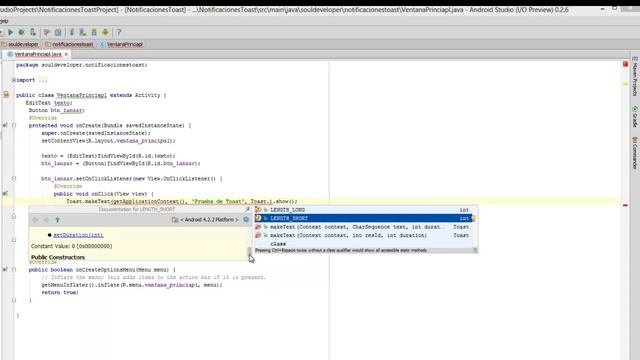640x360 pixels.
Task: Collapse the onCreate method fold marker
Action: click(x=13, y=125)
